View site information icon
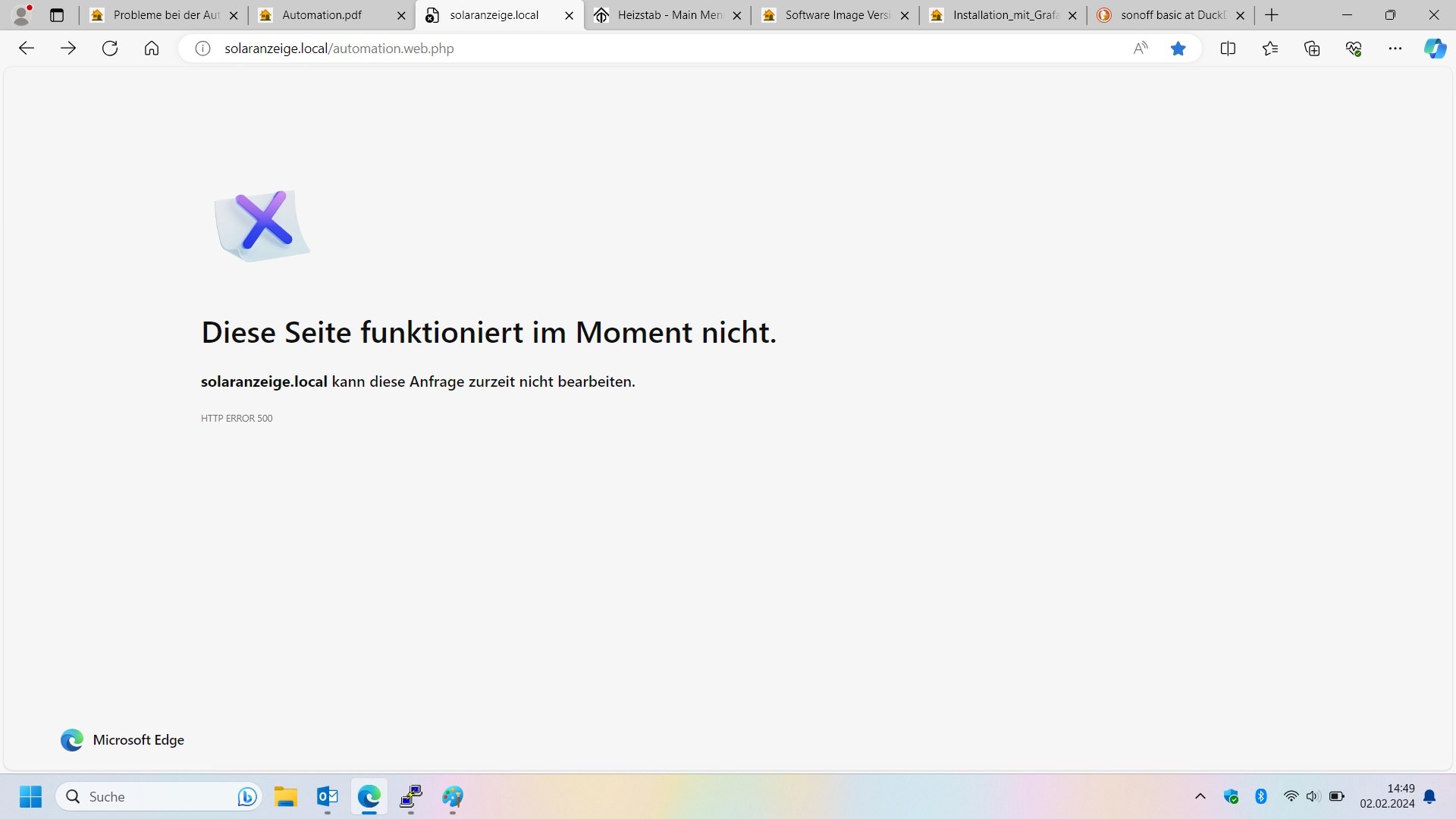The height and width of the screenshot is (819, 1456). 202,49
